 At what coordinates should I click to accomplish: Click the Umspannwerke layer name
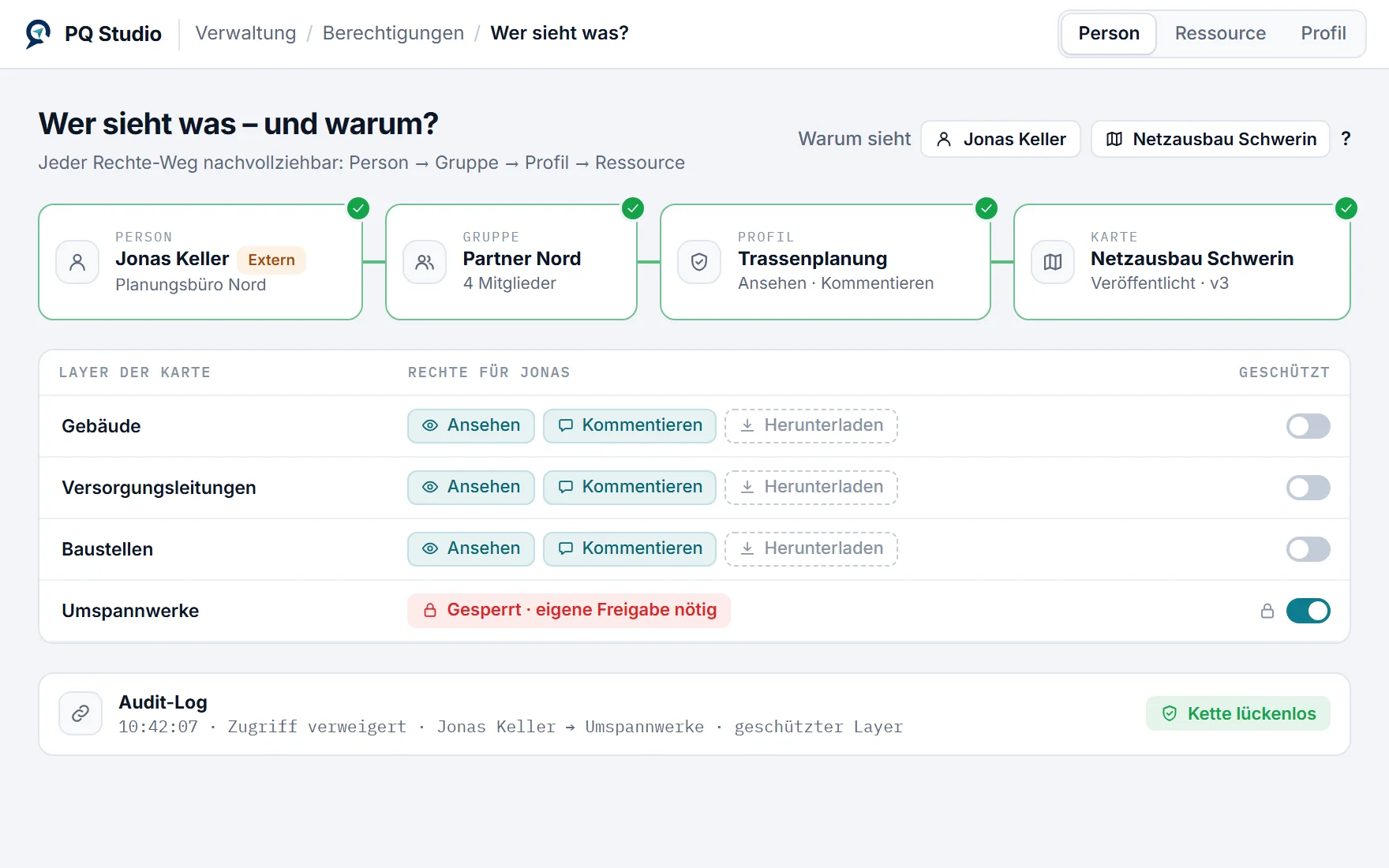click(130, 611)
